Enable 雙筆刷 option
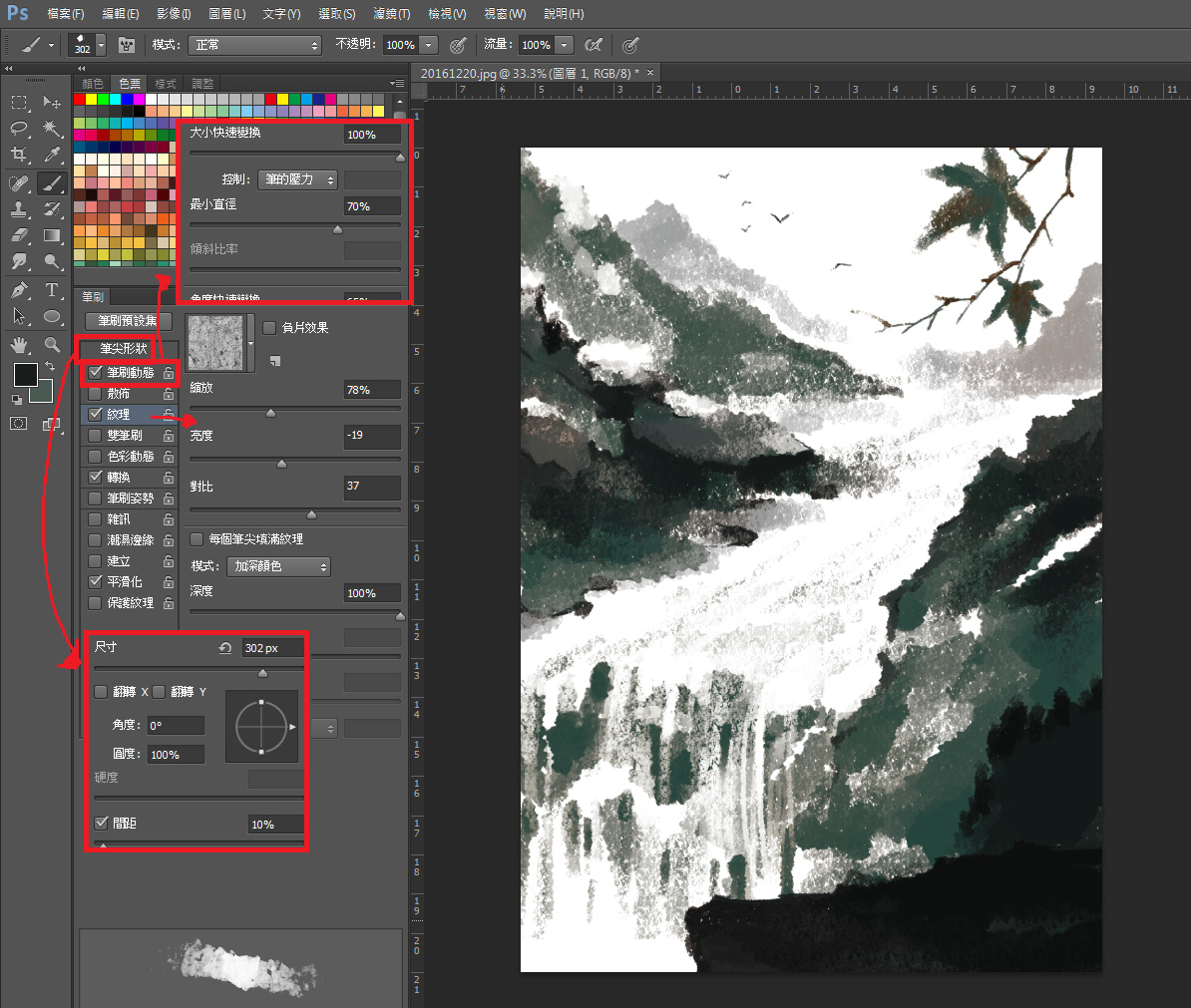The width and height of the screenshot is (1191, 1008). 95,436
